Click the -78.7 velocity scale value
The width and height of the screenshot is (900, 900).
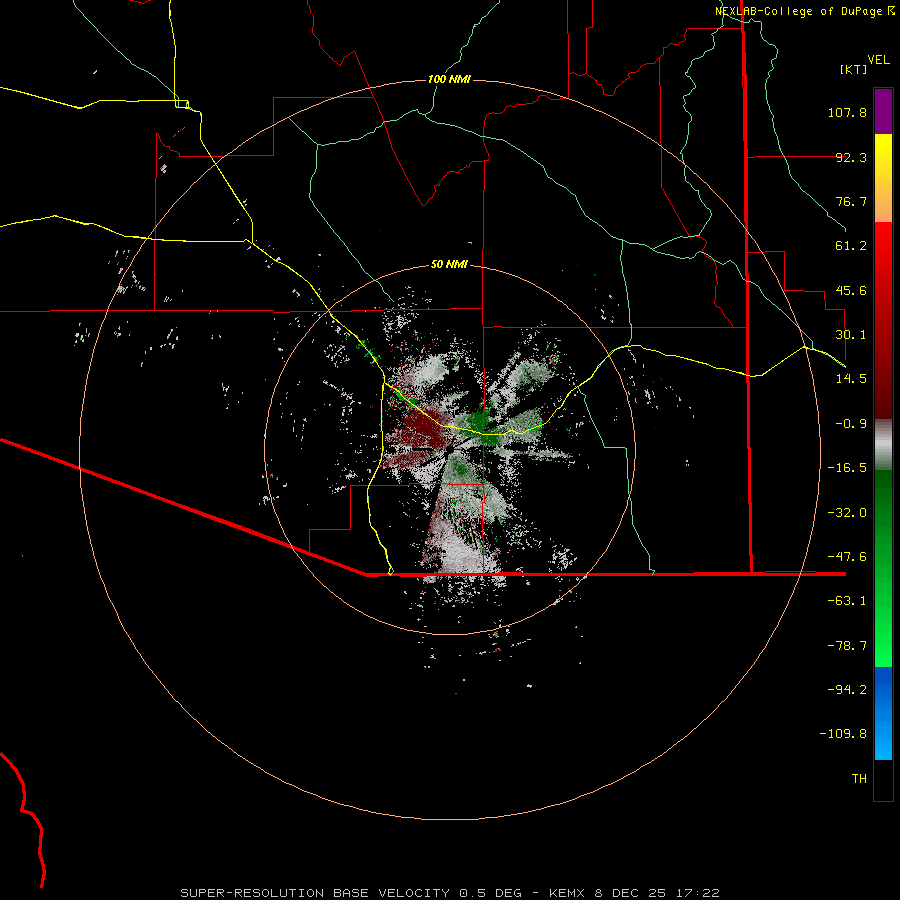point(847,646)
